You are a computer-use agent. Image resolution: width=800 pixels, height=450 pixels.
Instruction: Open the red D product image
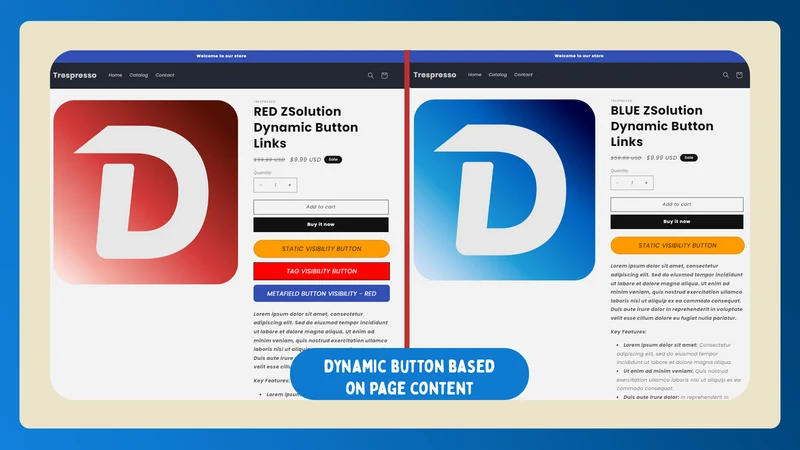145,192
